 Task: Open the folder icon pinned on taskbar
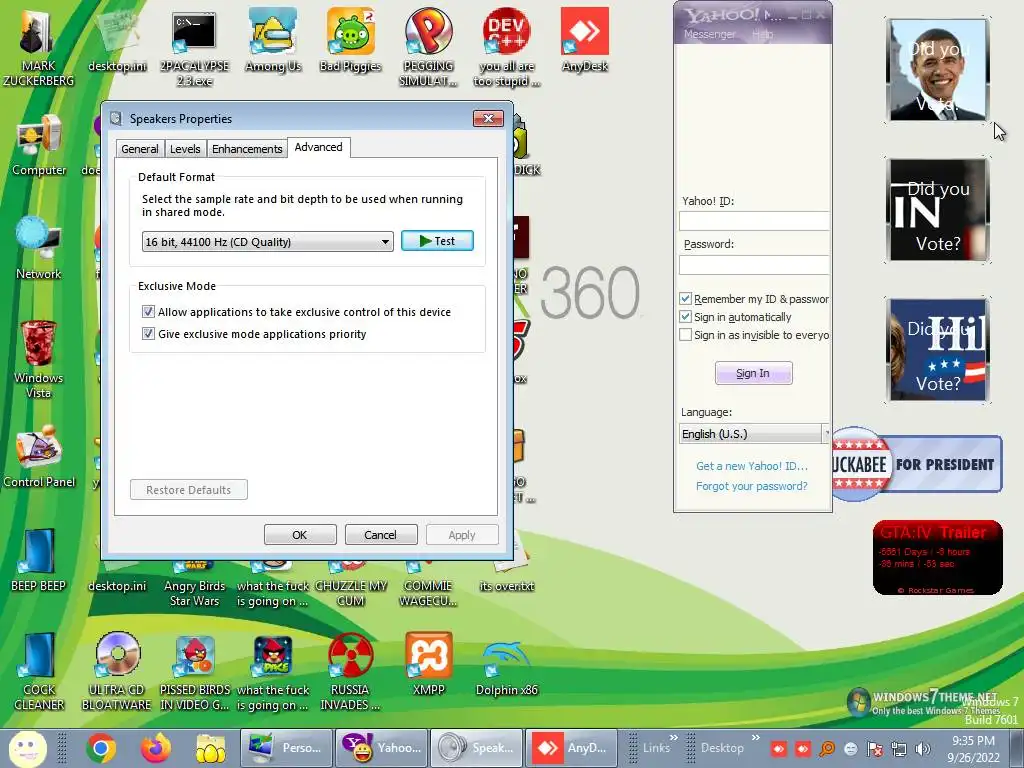point(210,748)
